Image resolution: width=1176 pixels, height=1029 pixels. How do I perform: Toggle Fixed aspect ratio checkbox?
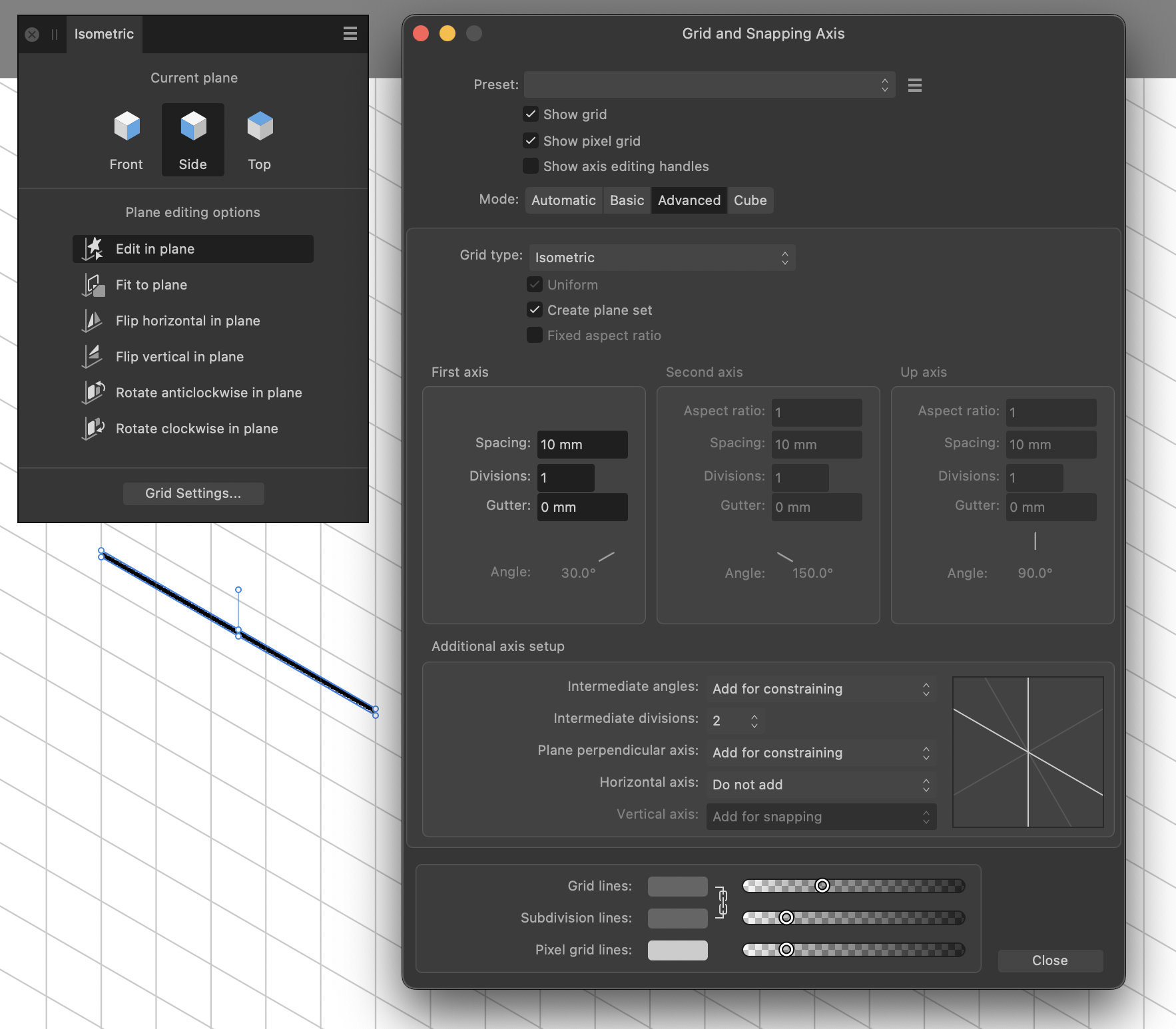point(535,335)
